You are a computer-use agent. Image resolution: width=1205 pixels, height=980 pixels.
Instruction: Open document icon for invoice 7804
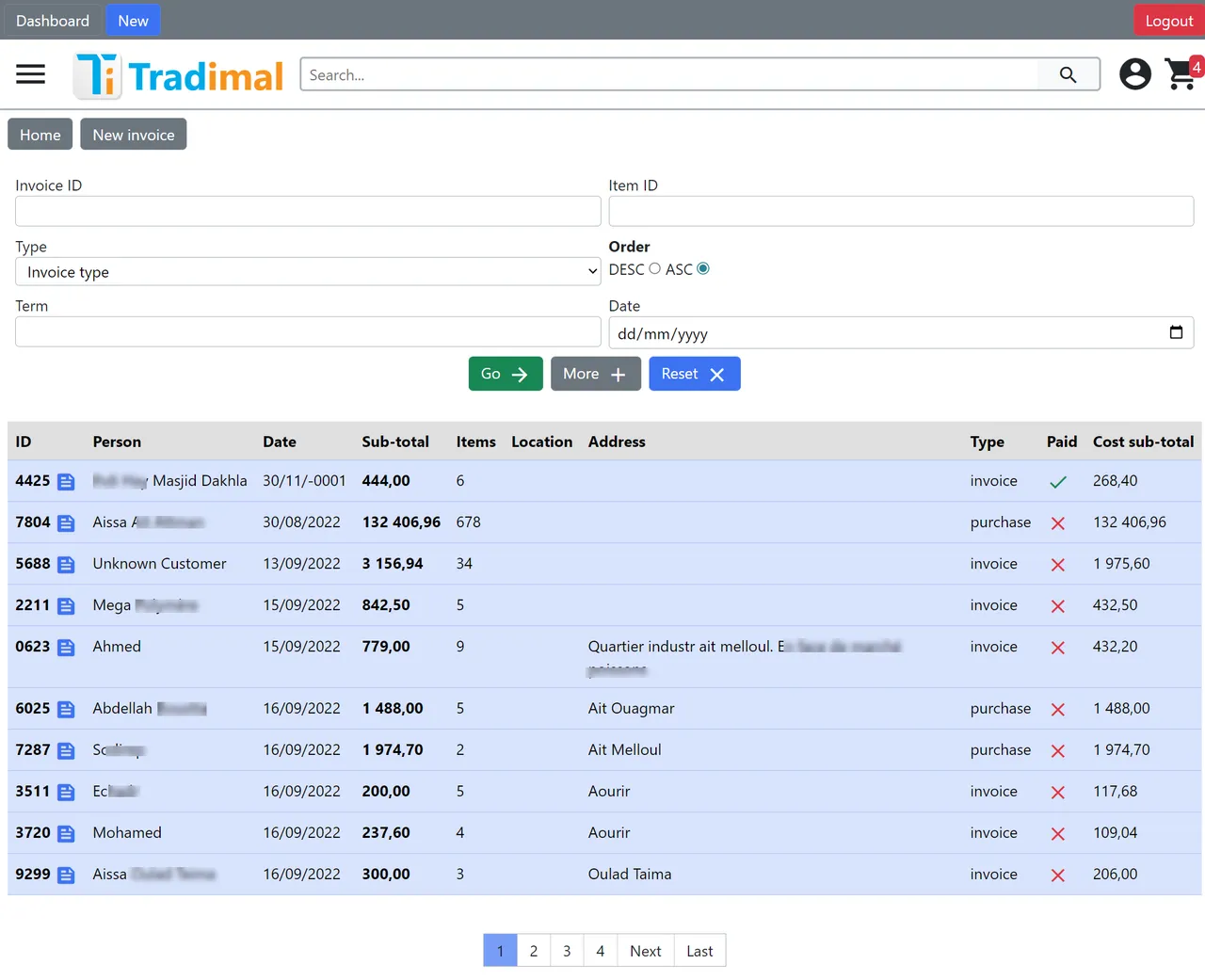pyautogui.click(x=66, y=523)
